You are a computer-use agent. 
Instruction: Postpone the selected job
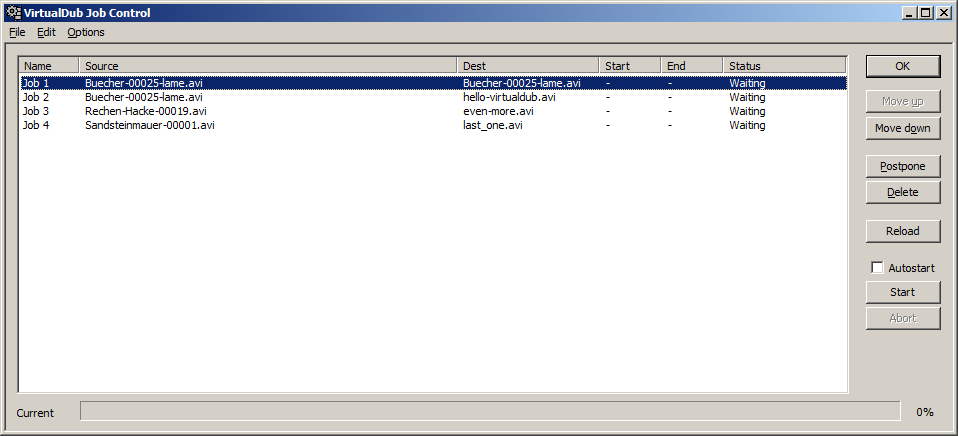(902, 166)
